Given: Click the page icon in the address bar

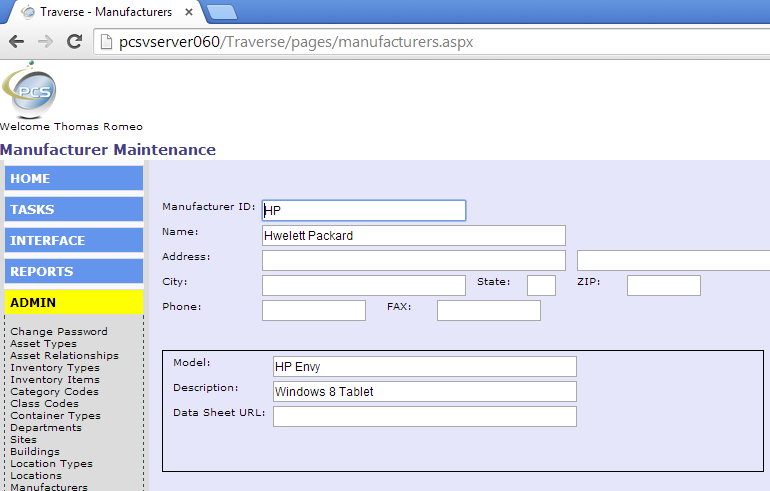Looking at the screenshot, I should pos(106,42).
